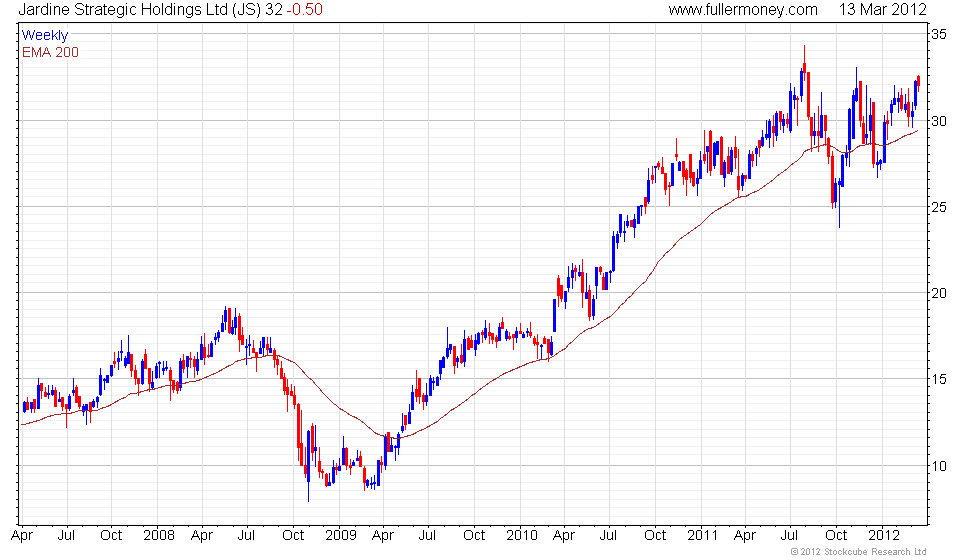Click the 10 price axis label
980x560 pixels.
click(x=938, y=466)
